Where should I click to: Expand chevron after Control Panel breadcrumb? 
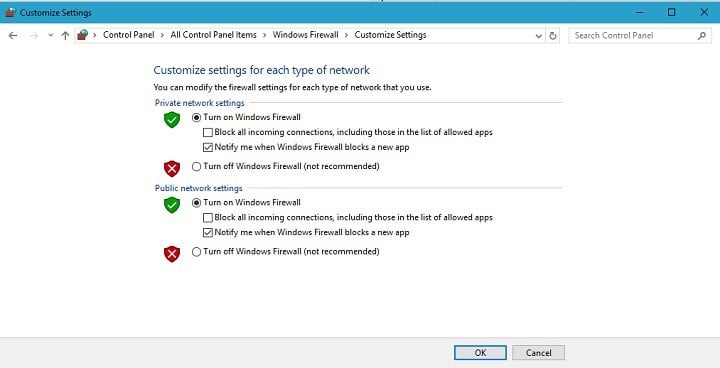click(x=163, y=35)
